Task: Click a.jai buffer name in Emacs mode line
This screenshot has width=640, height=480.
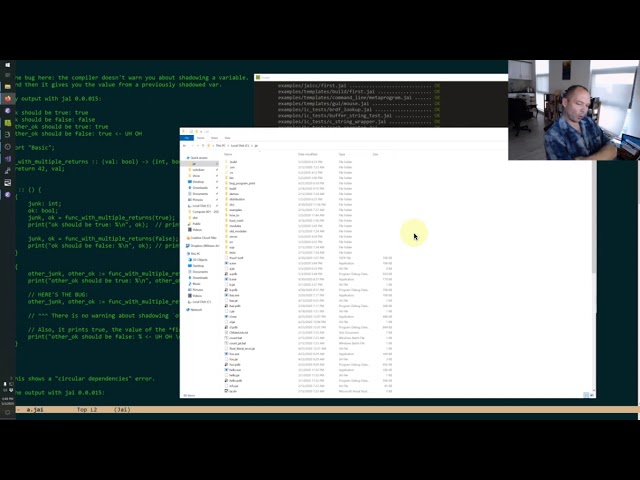Action: (x=35, y=409)
